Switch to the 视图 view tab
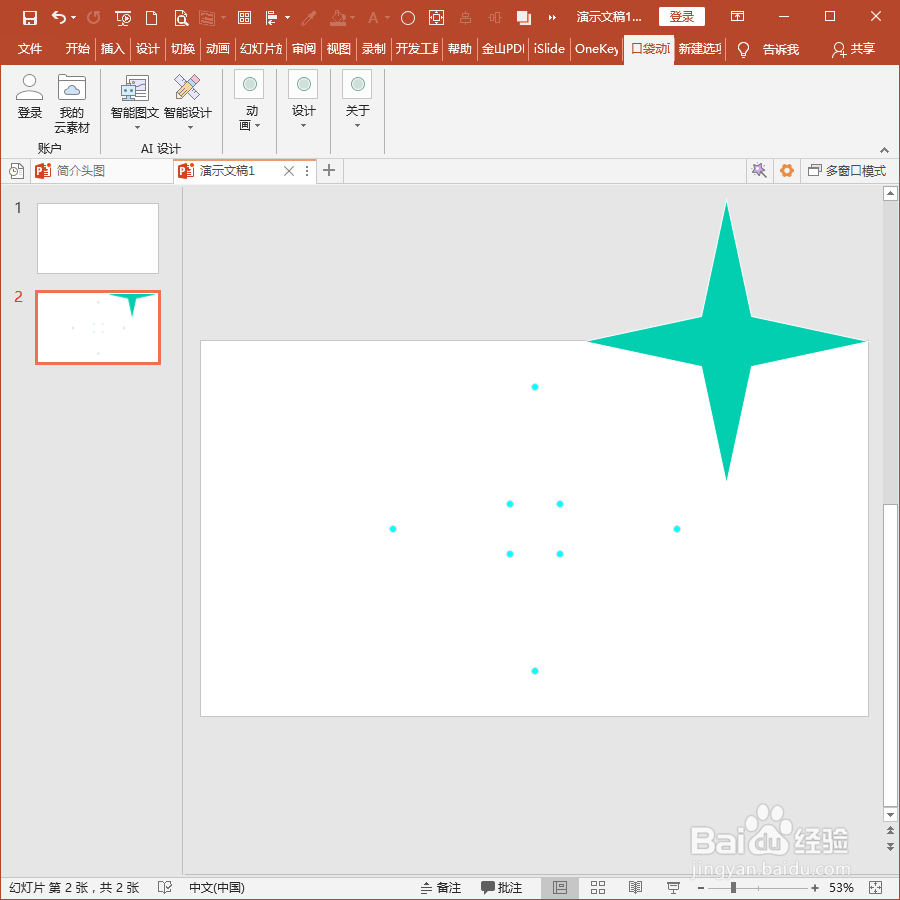The height and width of the screenshot is (900, 900). 339,49
